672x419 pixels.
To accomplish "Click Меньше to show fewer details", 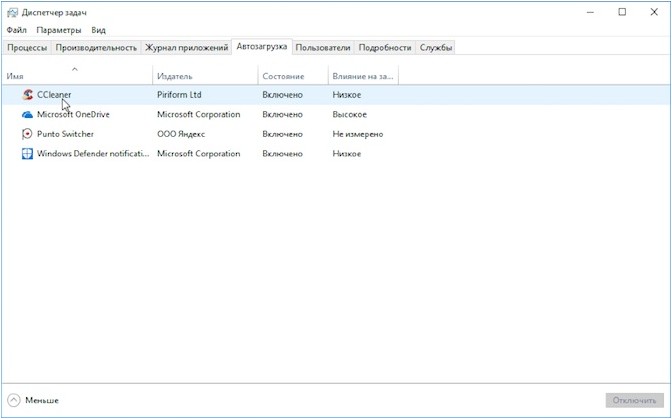I will point(42,400).
